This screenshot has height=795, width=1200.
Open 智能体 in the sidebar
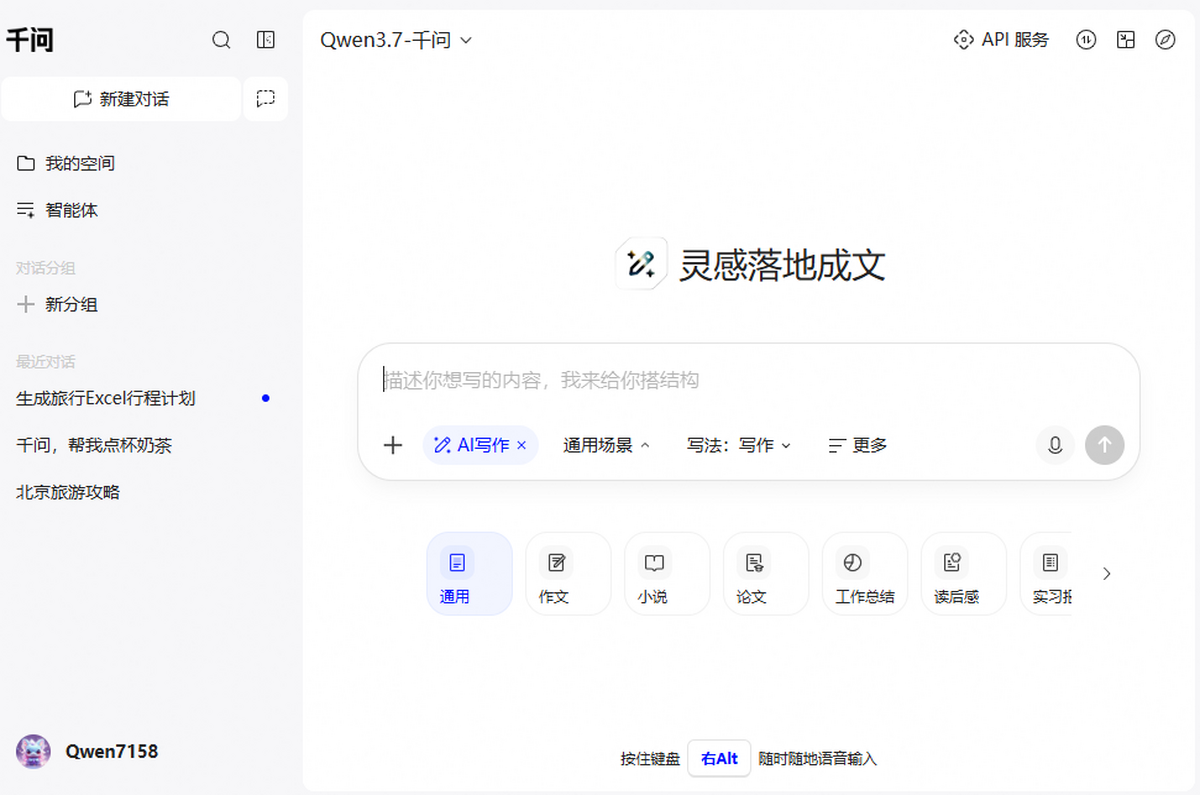coord(57,210)
